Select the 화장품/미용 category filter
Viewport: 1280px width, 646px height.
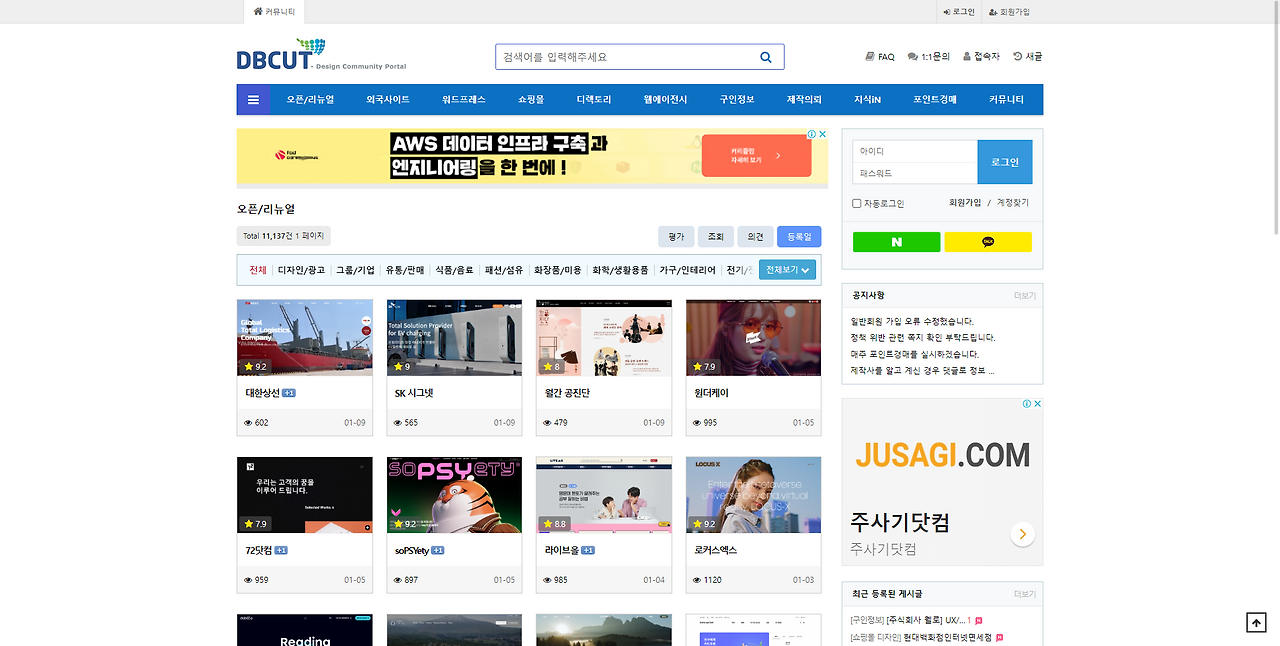pyautogui.click(x=558, y=270)
